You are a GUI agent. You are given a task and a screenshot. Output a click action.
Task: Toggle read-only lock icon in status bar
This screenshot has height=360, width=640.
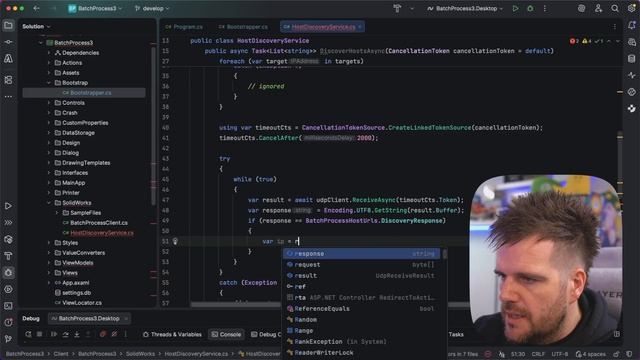pos(616,354)
